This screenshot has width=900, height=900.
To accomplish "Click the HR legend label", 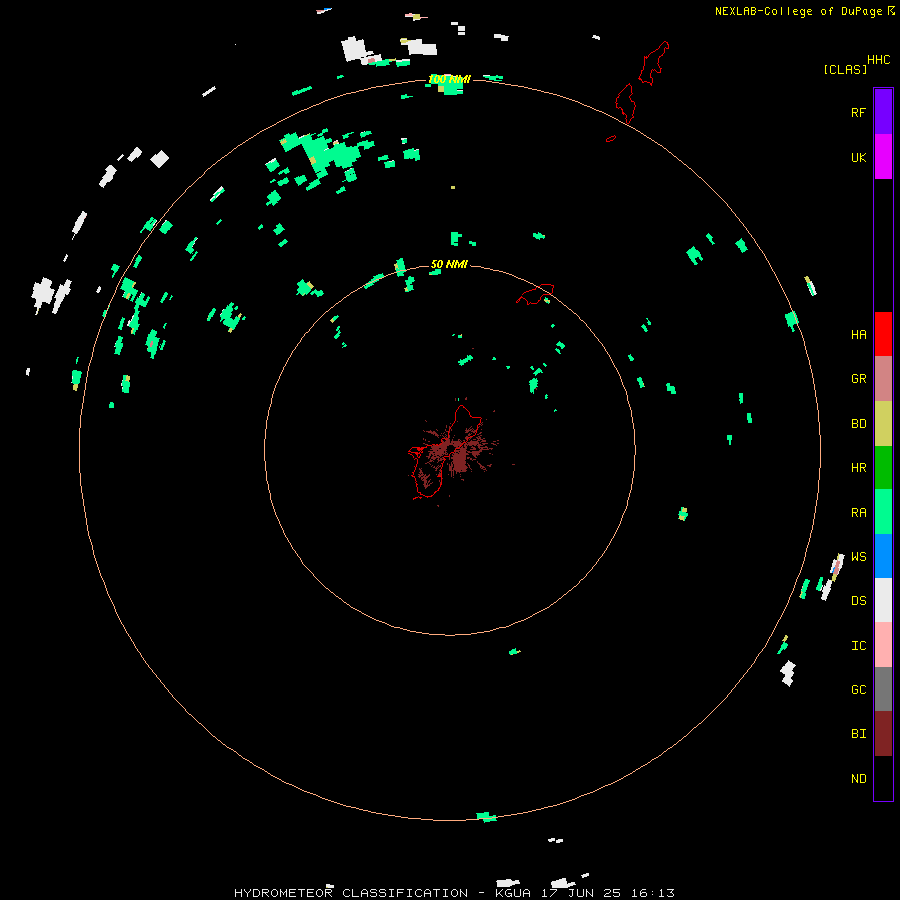I will coord(858,468).
